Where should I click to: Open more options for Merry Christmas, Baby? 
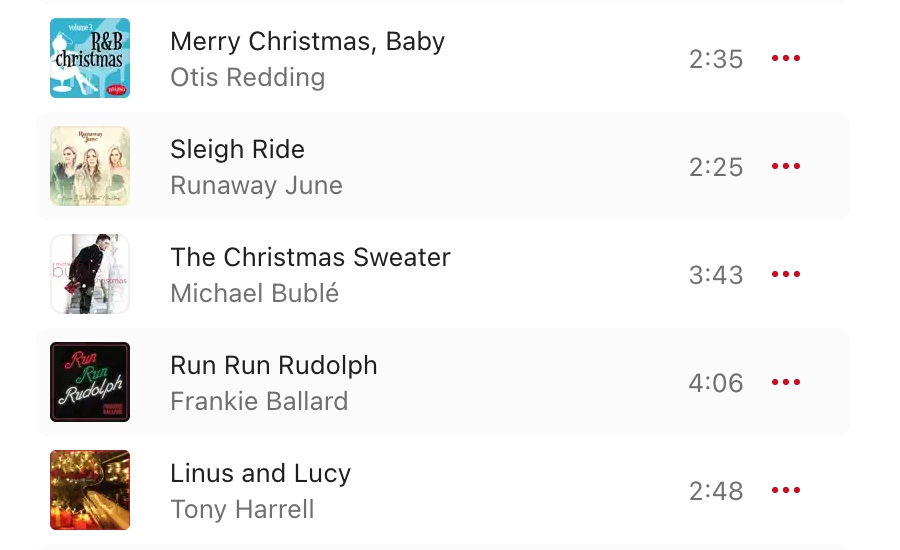[786, 59]
